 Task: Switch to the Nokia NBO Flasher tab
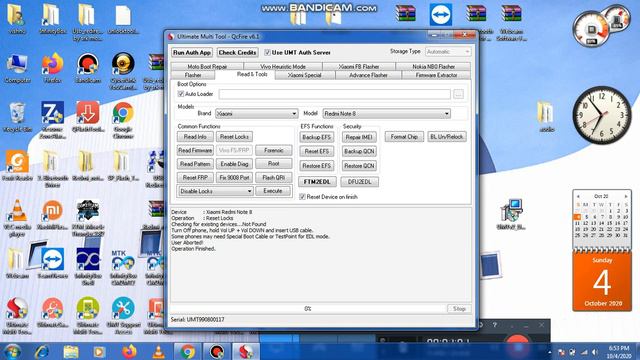point(433,67)
